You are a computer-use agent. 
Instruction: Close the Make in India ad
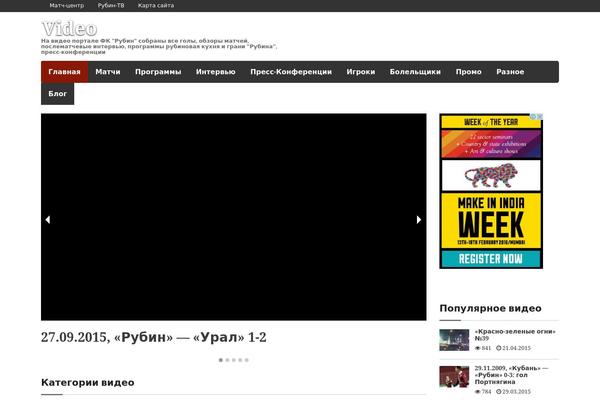[540, 116]
